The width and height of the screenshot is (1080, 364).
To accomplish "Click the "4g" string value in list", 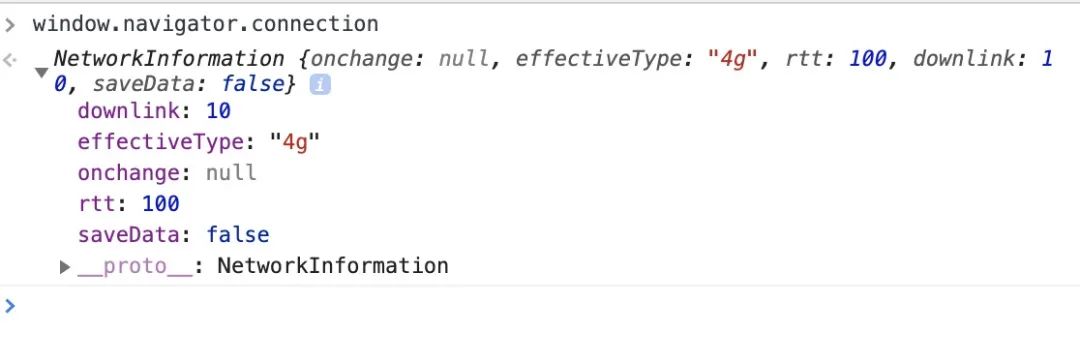I will click(x=295, y=142).
